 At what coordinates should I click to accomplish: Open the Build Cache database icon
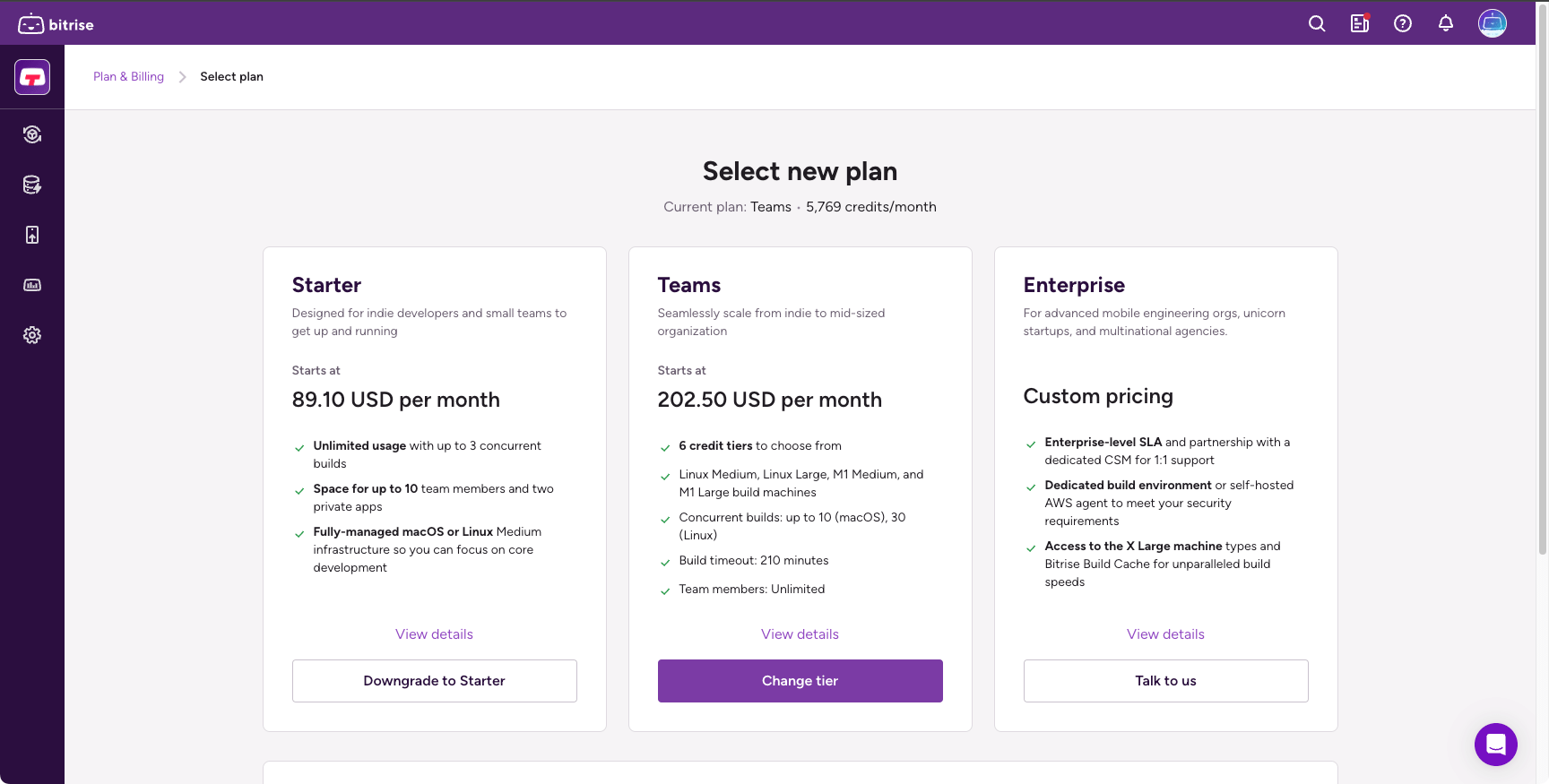pyautogui.click(x=32, y=185)
